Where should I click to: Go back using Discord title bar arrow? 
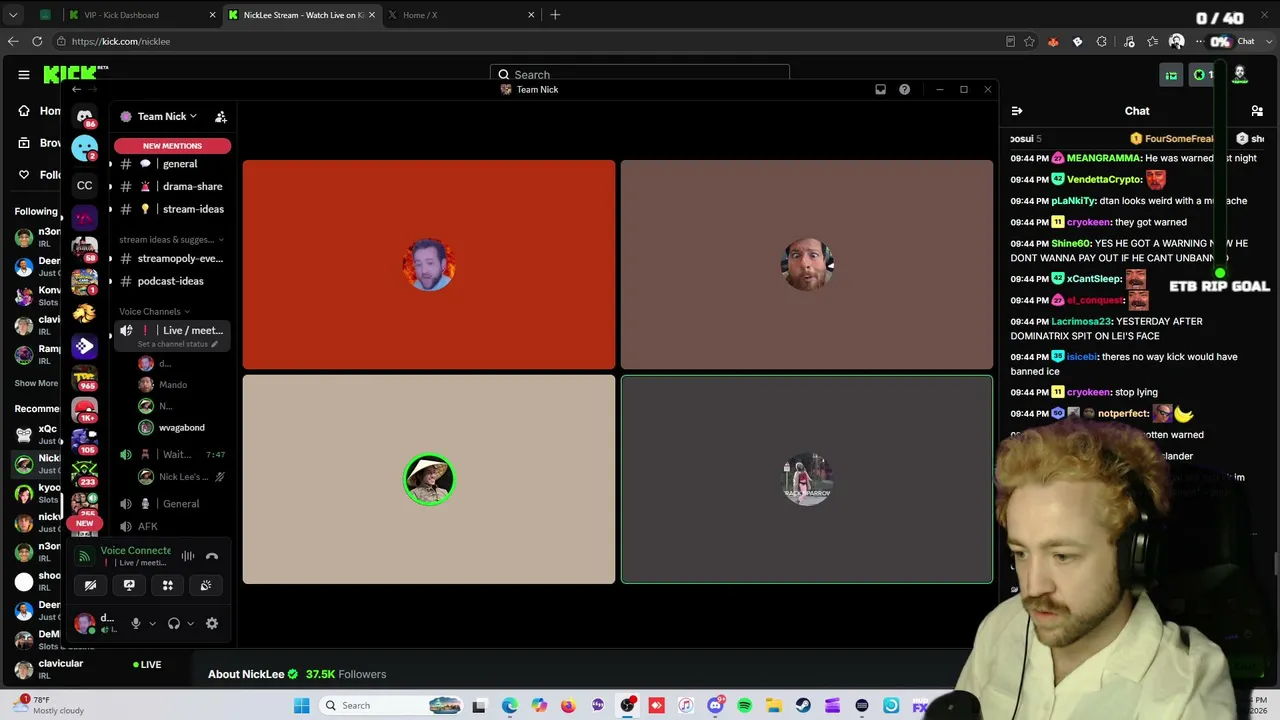click(x=77, y=90)
